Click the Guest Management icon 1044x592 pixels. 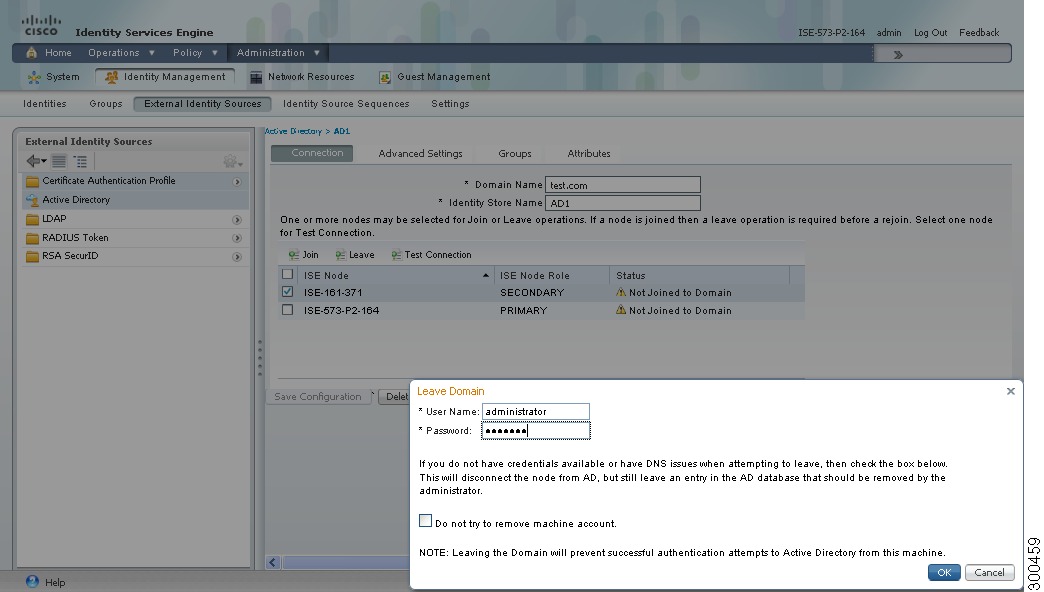385,77
